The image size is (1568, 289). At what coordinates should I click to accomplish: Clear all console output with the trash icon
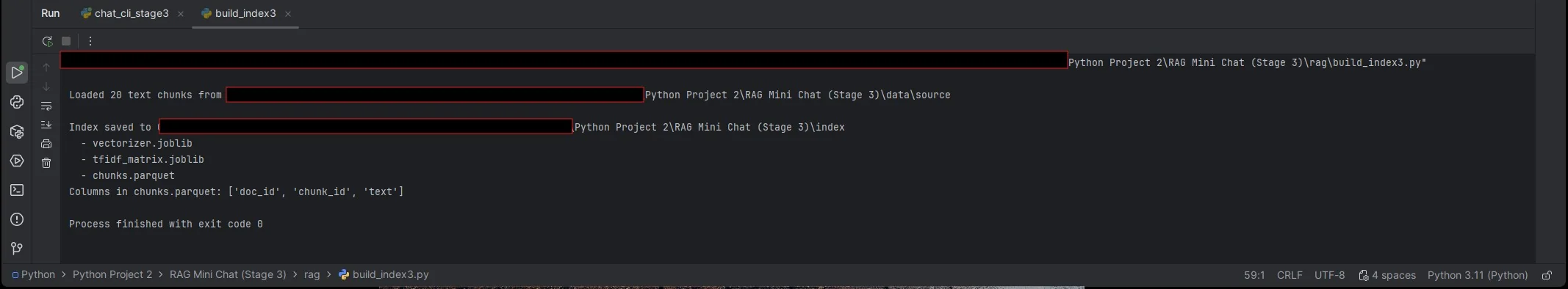coord(46,163)
